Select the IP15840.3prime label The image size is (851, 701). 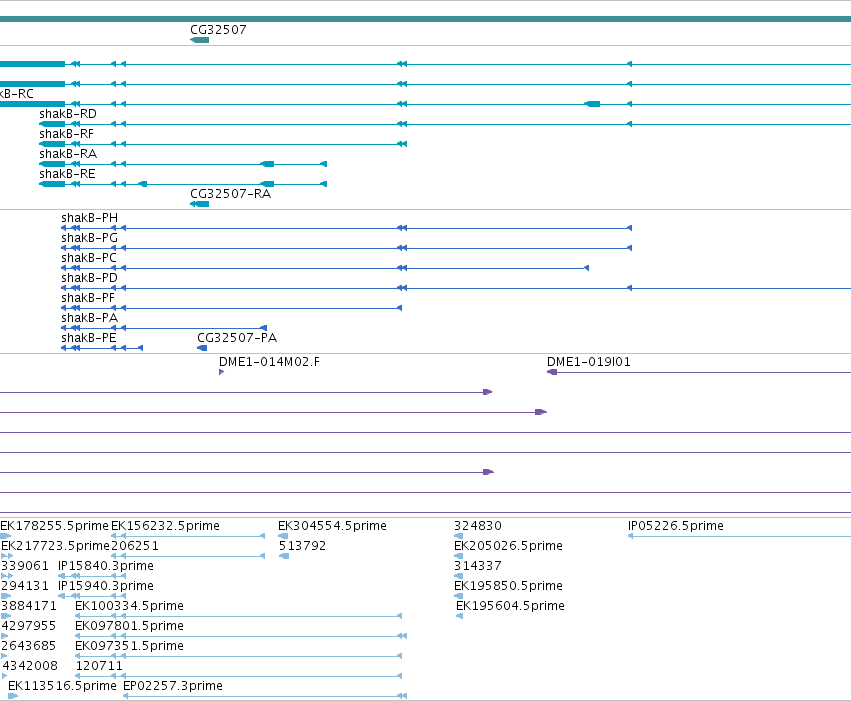pos(106,566)
